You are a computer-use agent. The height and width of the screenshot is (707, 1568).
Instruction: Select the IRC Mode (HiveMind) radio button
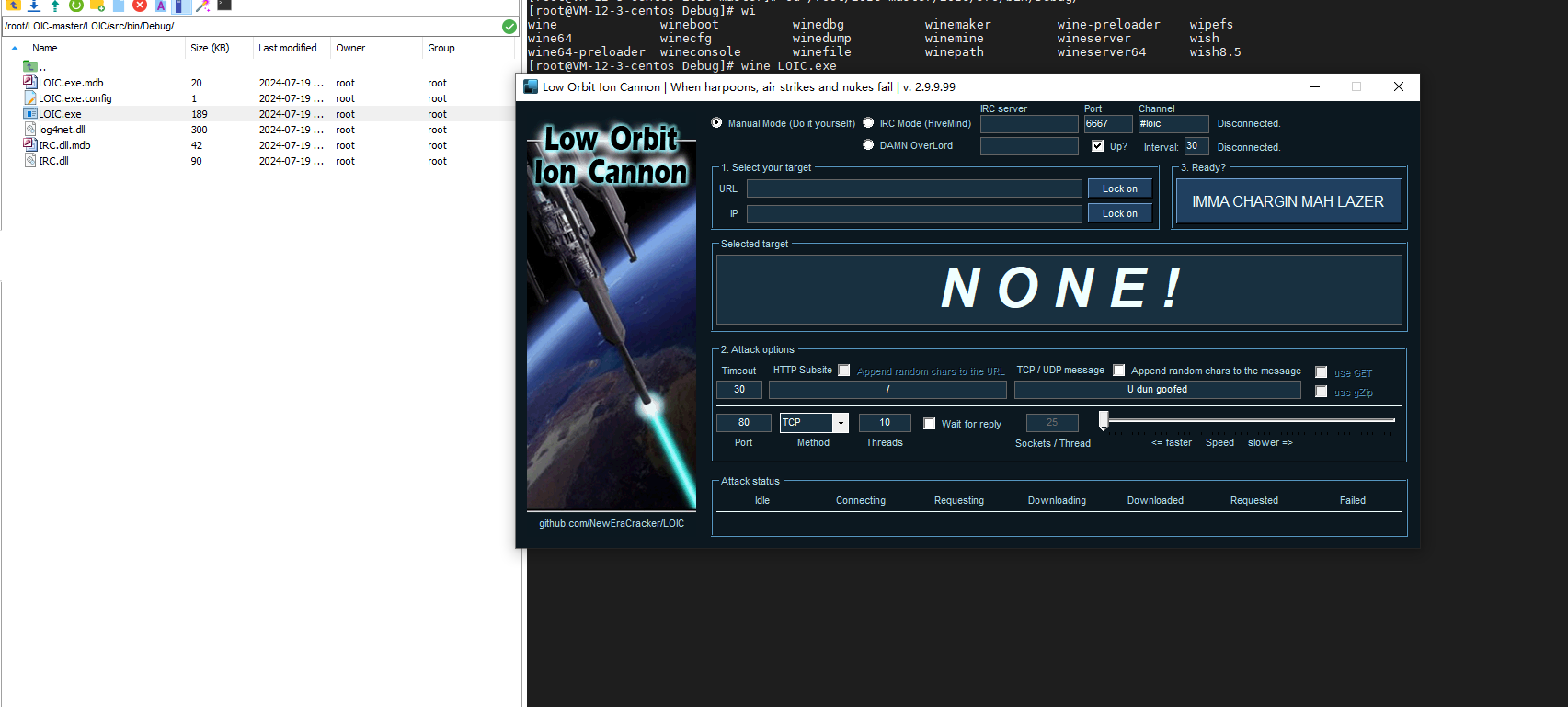[x=868, y=122]
